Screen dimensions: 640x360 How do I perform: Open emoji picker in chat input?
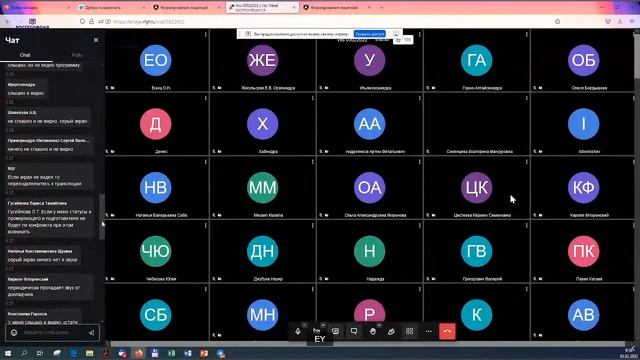14,333
